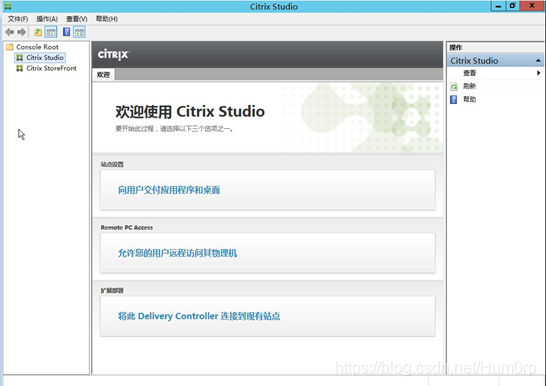Click 查看 in the actions pane
The height and width of the screenshot is (386, 546).
click(x=469, y=73)
